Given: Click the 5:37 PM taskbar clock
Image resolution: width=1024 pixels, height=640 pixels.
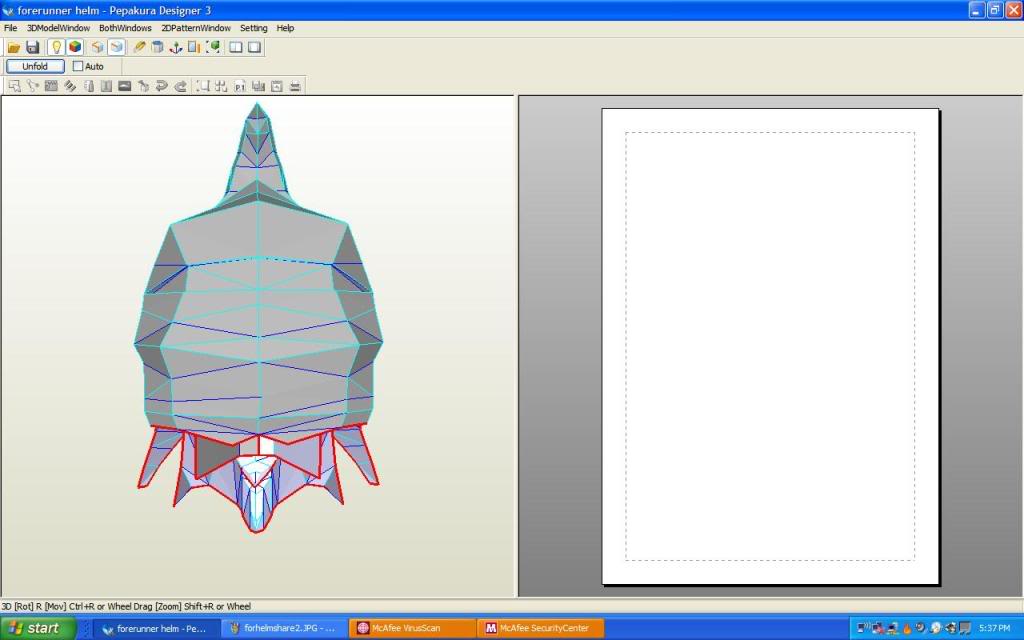Looking at the screenshot, I should pyautogui.click(x=995, y=628).
